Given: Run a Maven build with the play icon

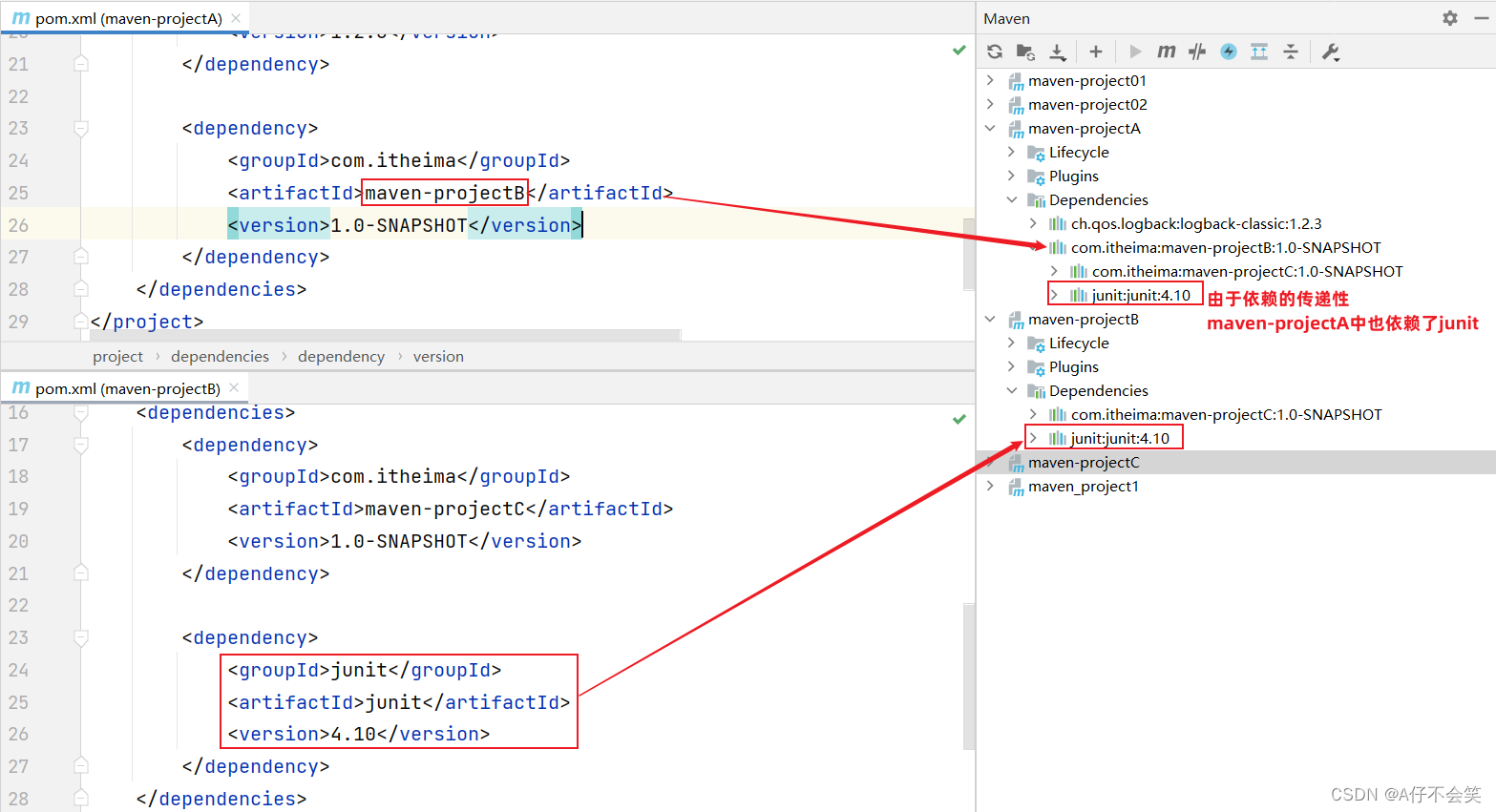Looking at the screenshot, I should click(1134, 51).
